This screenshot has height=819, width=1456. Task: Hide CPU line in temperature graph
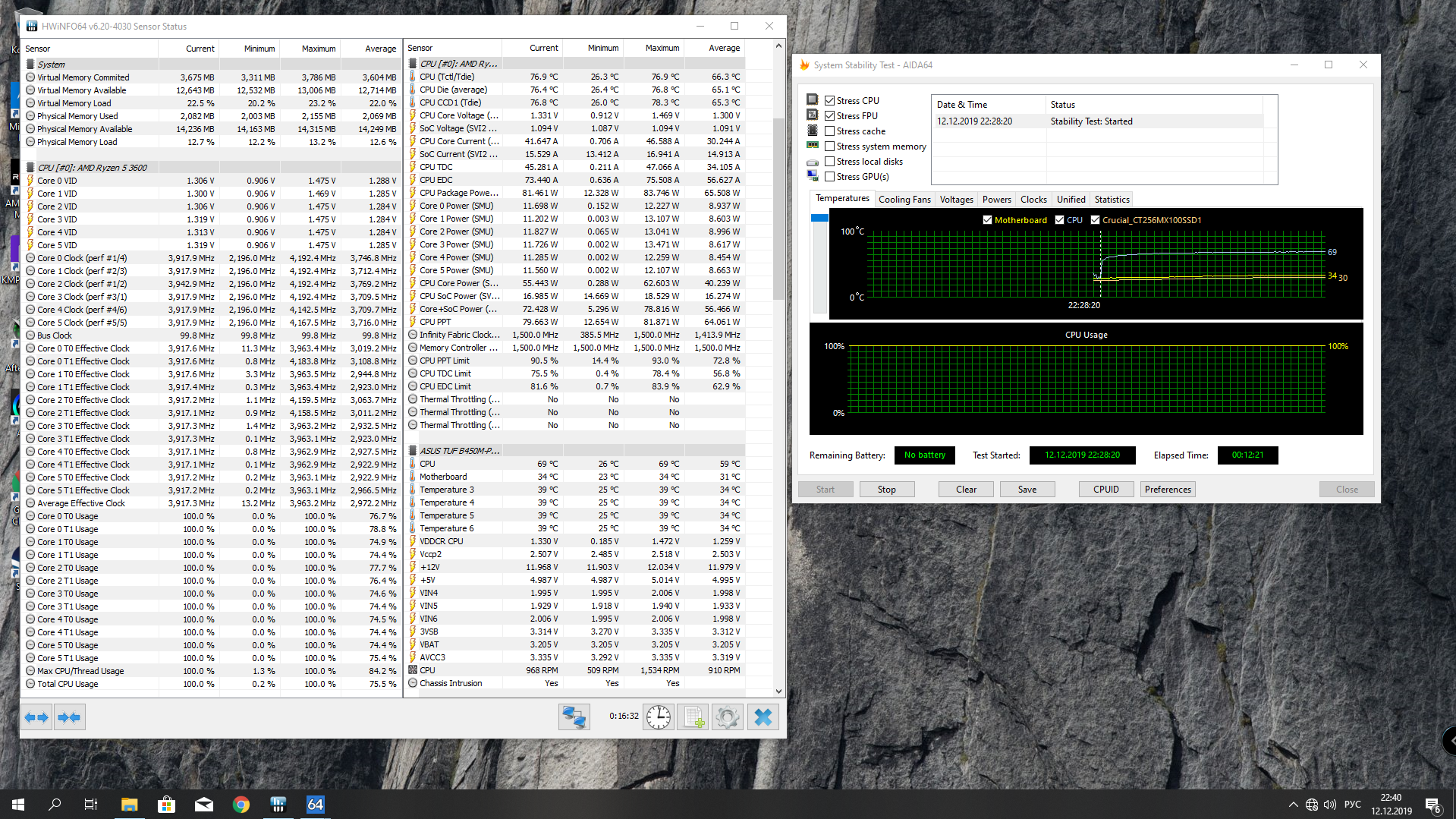[1059, 220]
